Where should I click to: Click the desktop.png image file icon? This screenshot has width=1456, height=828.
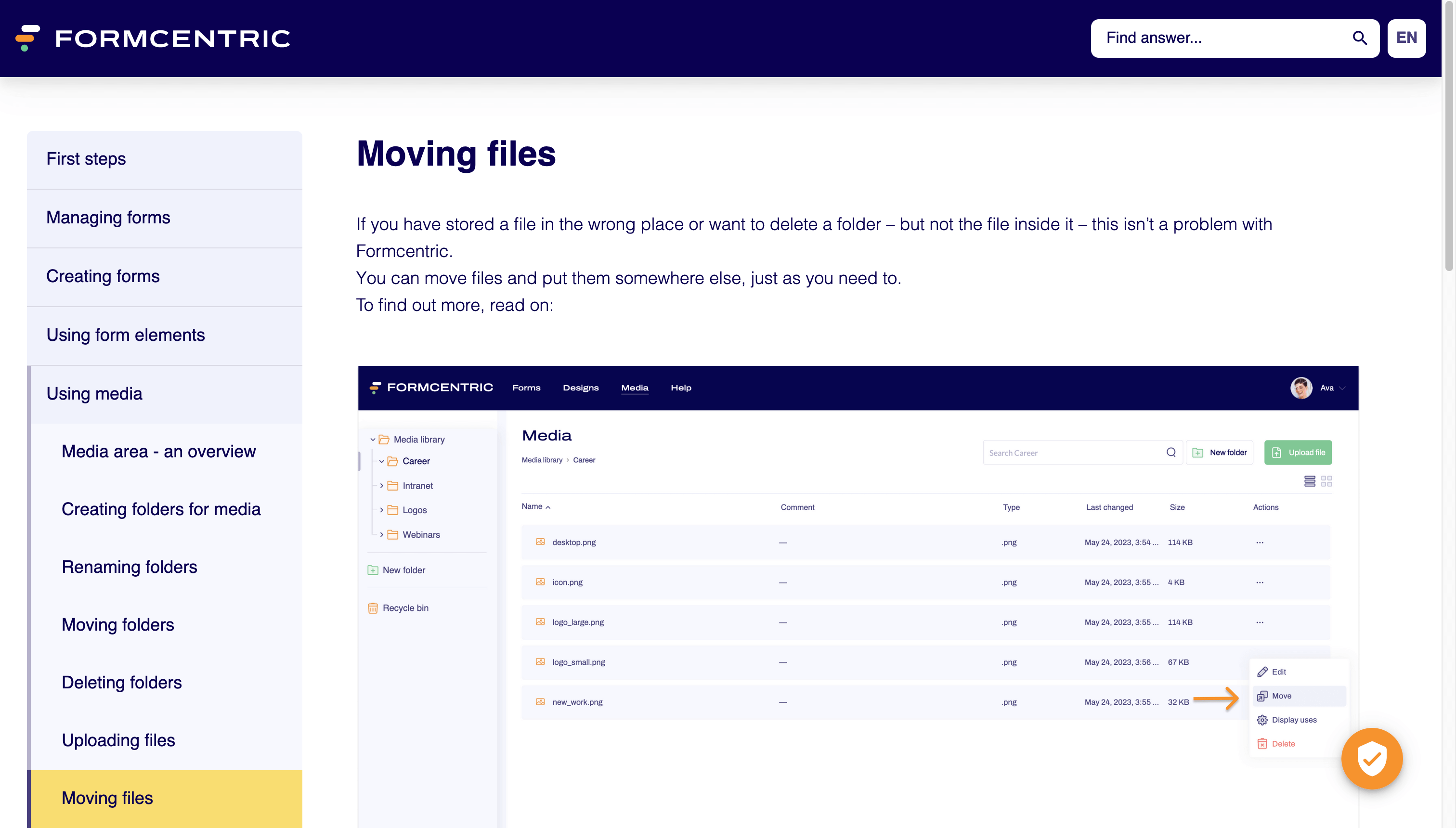tap(540, 542)
